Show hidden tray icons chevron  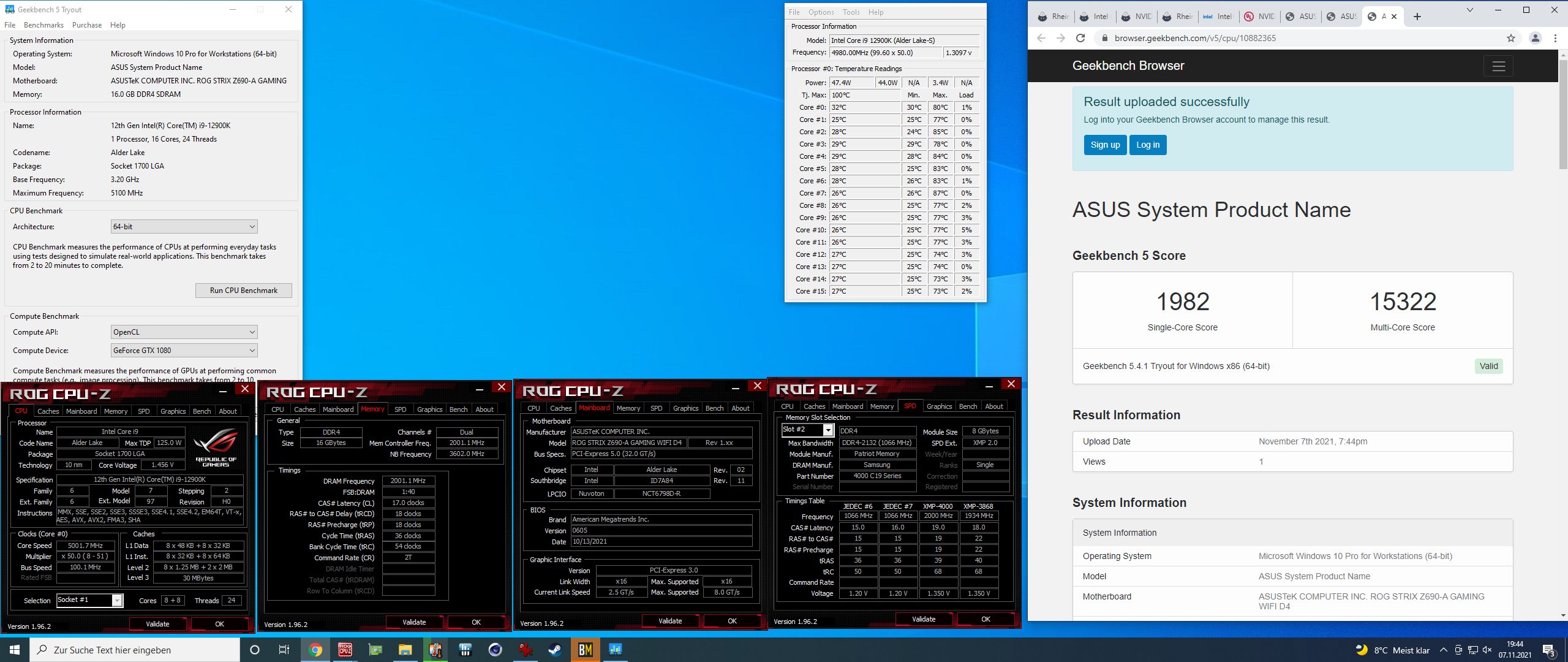1444,650
